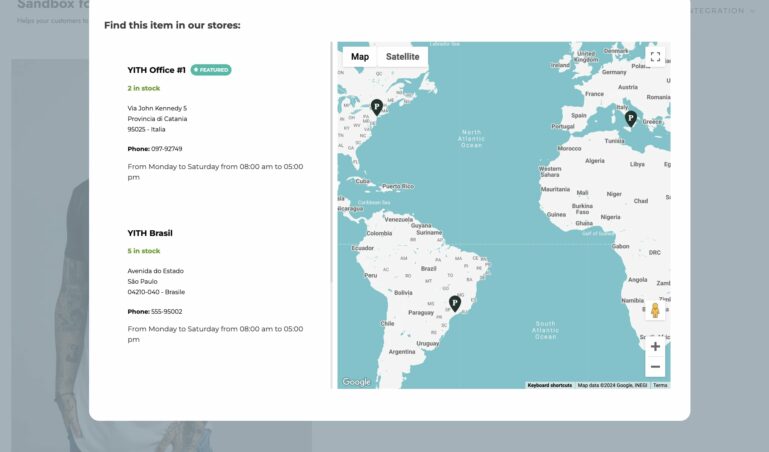Switch the map to Satellite view
The image size is (769, 452).
click(403, 57)
